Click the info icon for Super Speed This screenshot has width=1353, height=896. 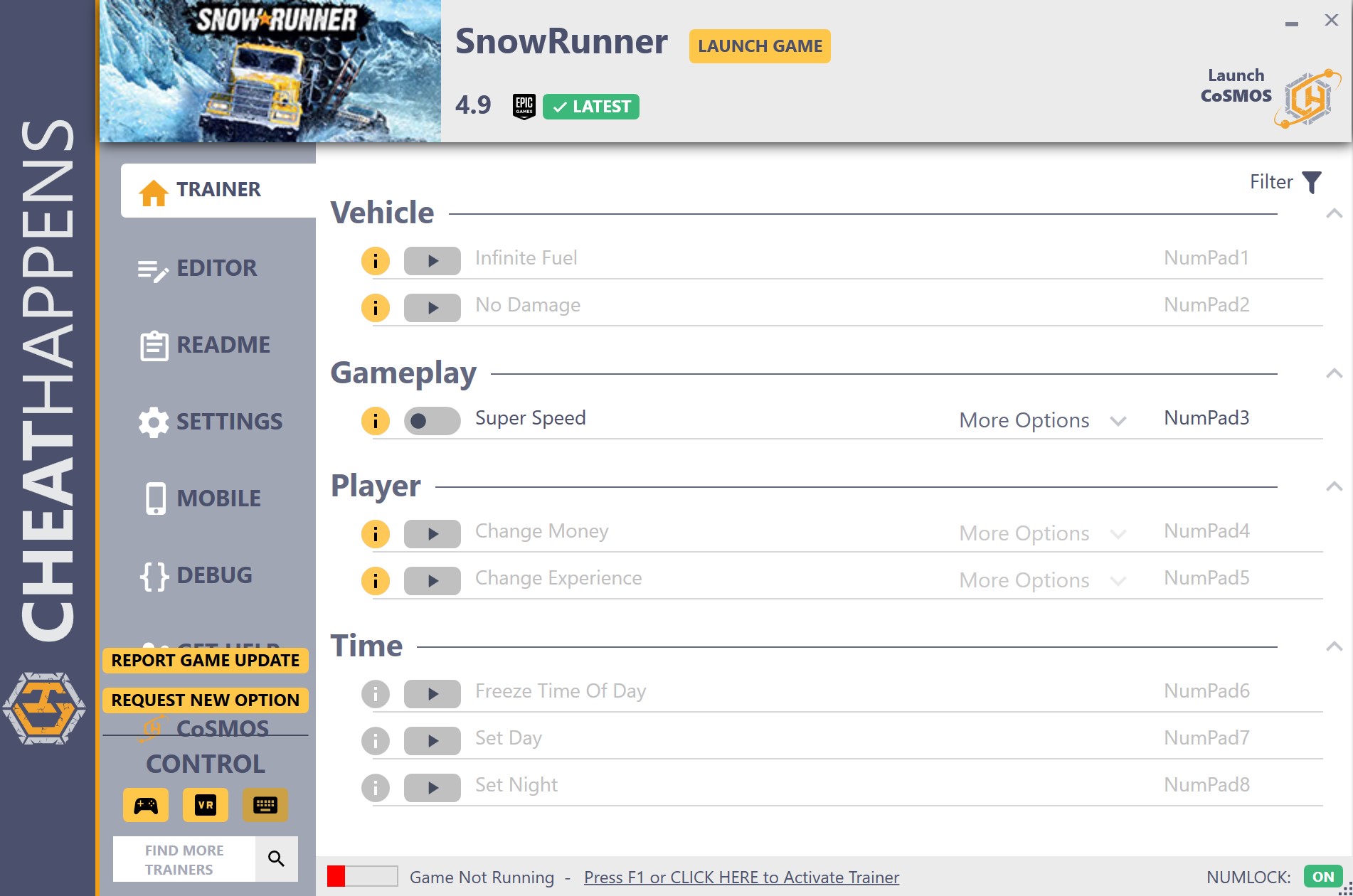pyautogui.click(x=376, y=421)
